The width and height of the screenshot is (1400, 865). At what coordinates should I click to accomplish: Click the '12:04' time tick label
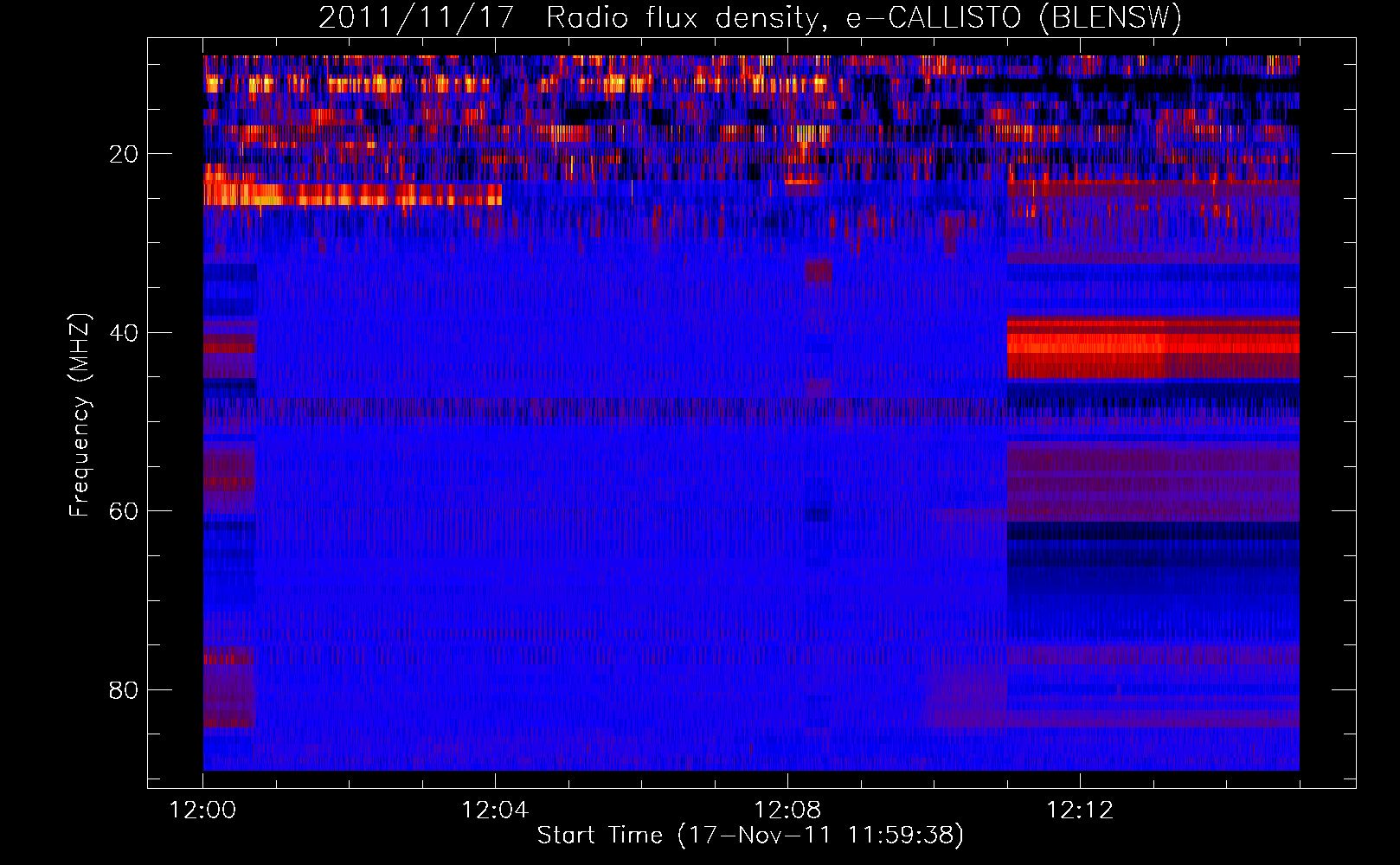495,811
